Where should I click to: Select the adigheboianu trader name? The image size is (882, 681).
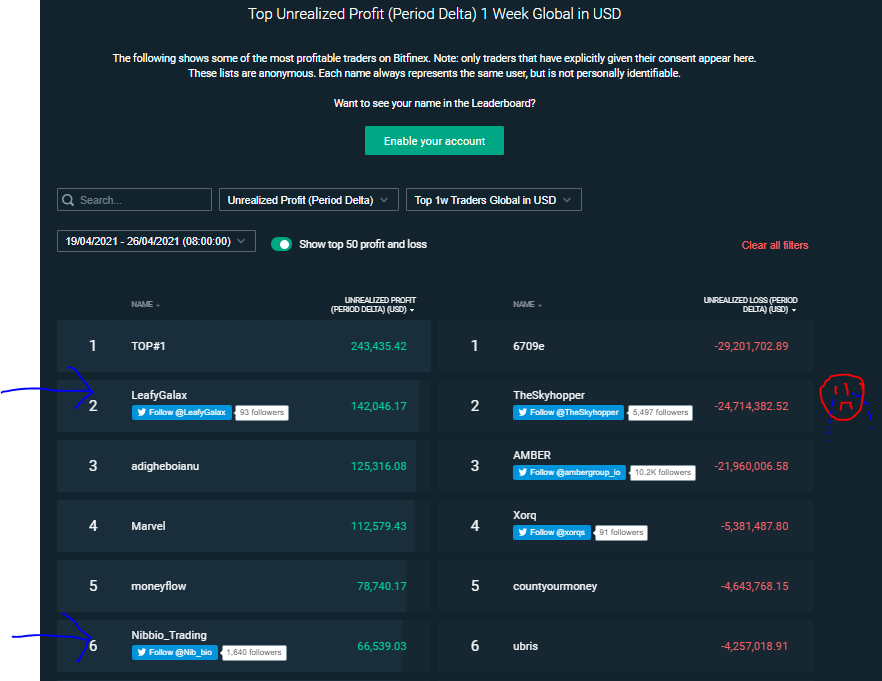coord(165,466)
